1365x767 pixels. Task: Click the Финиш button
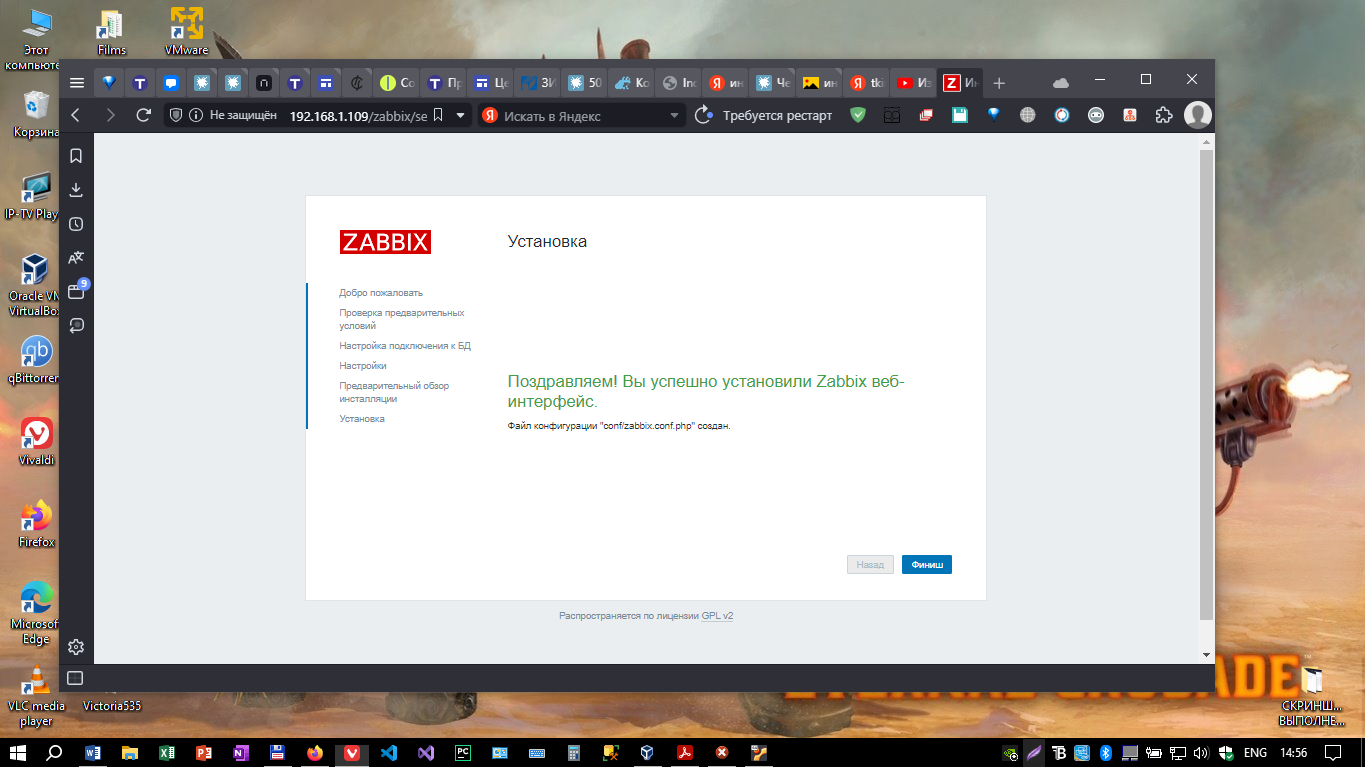tap(926, 565)
